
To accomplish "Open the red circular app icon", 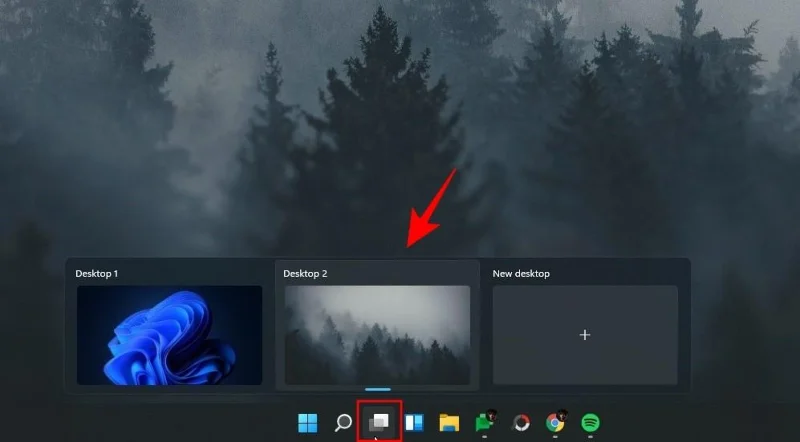I will click(x=520, y=423).
